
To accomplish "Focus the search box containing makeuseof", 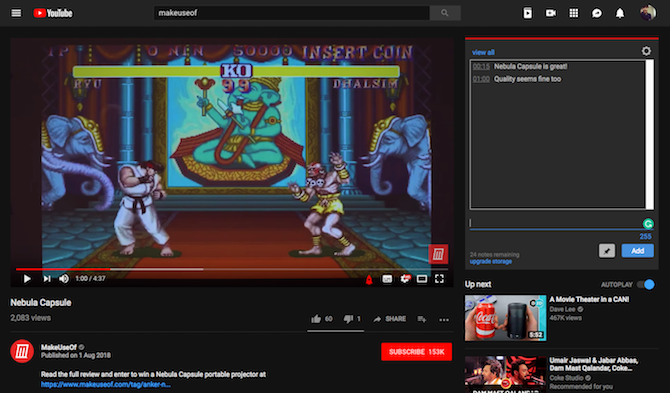I will (x=291, y=13).
